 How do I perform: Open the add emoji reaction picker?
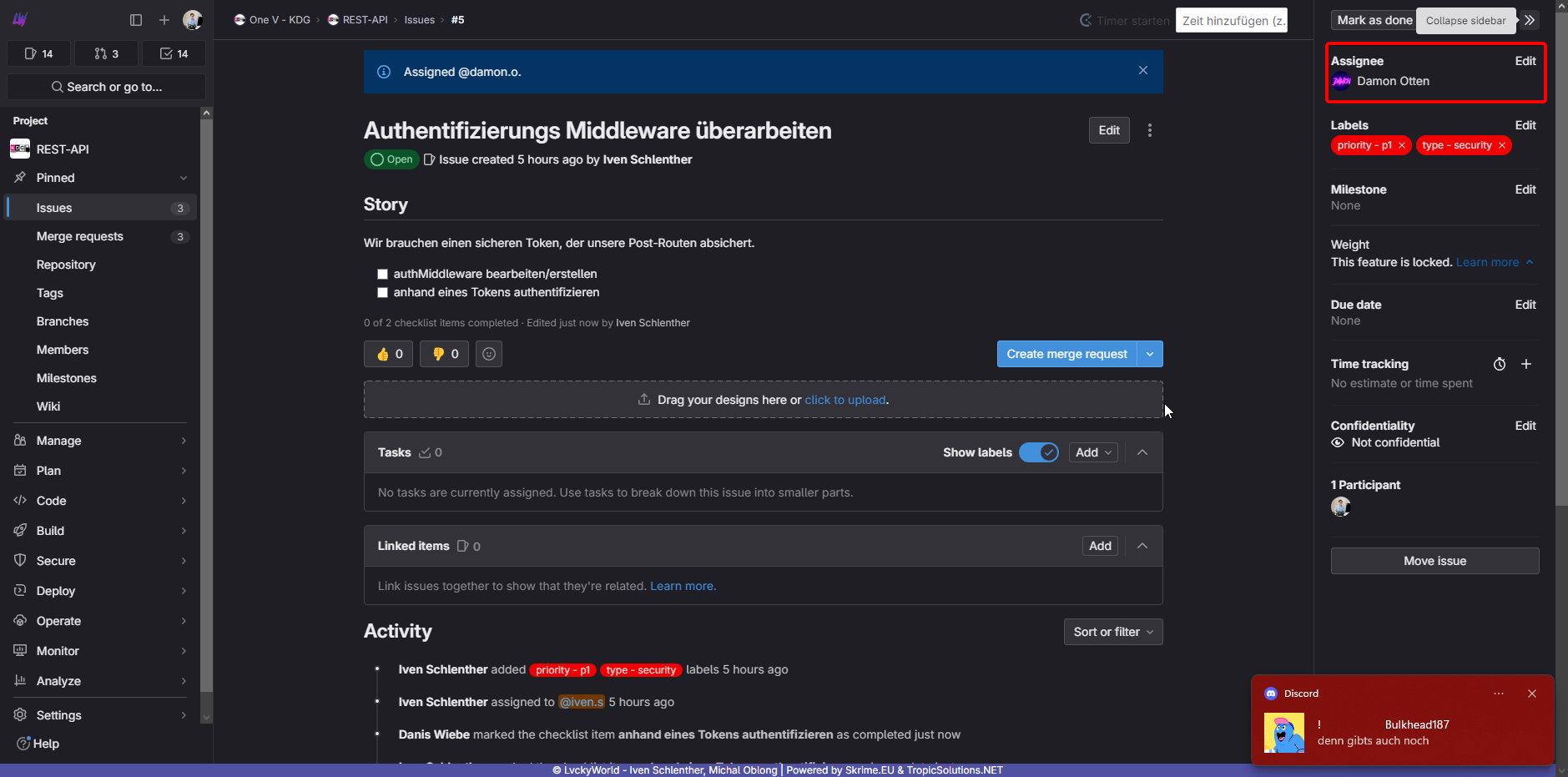coord(489,354)
